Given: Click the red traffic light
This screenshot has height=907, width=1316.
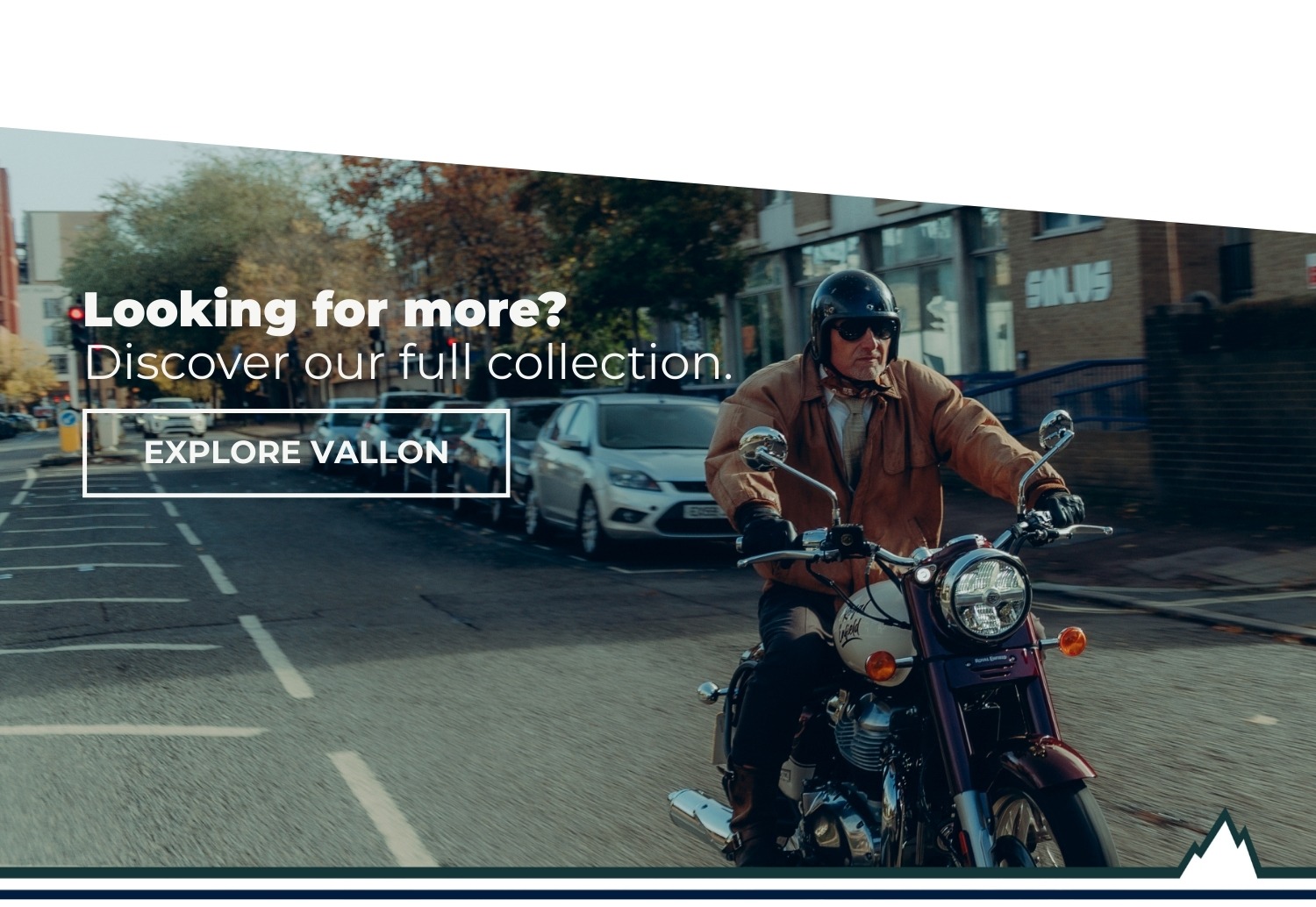Looking at the screenshot, I should [x=76, y=312].
